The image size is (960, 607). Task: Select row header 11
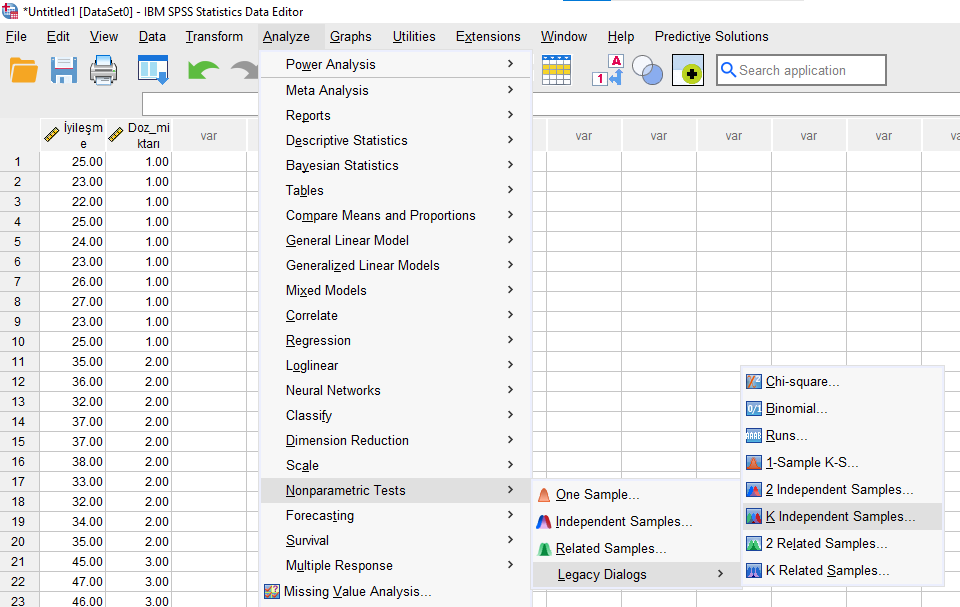[x=18, y=362]
